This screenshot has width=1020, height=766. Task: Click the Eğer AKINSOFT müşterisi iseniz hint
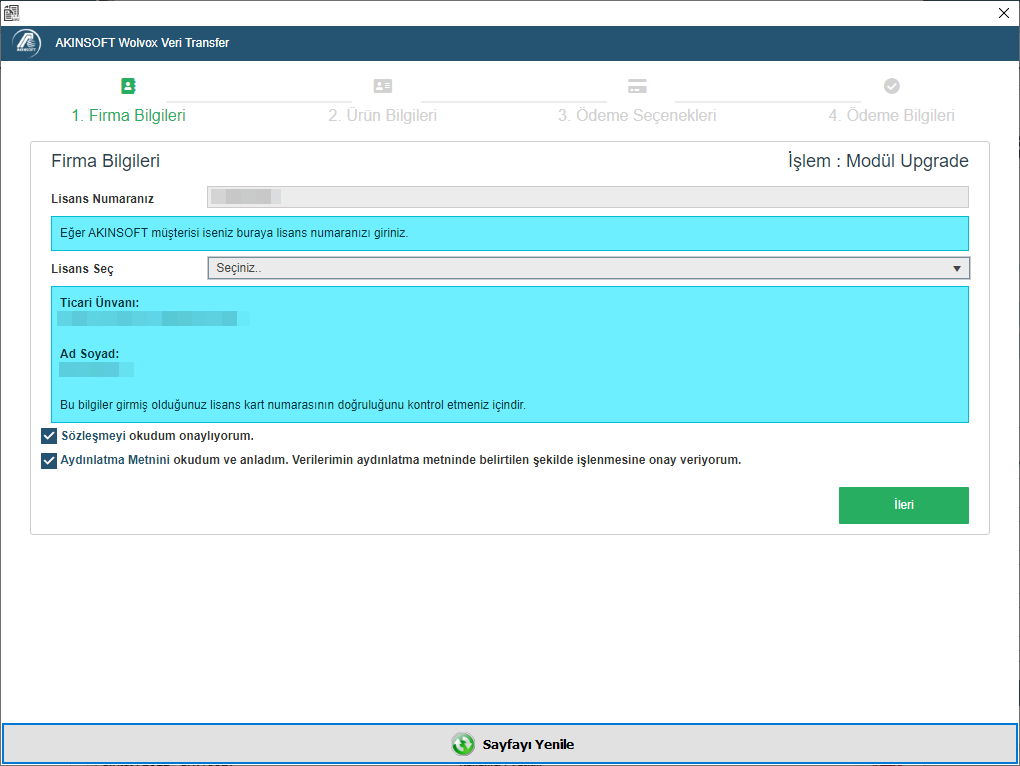234,233
